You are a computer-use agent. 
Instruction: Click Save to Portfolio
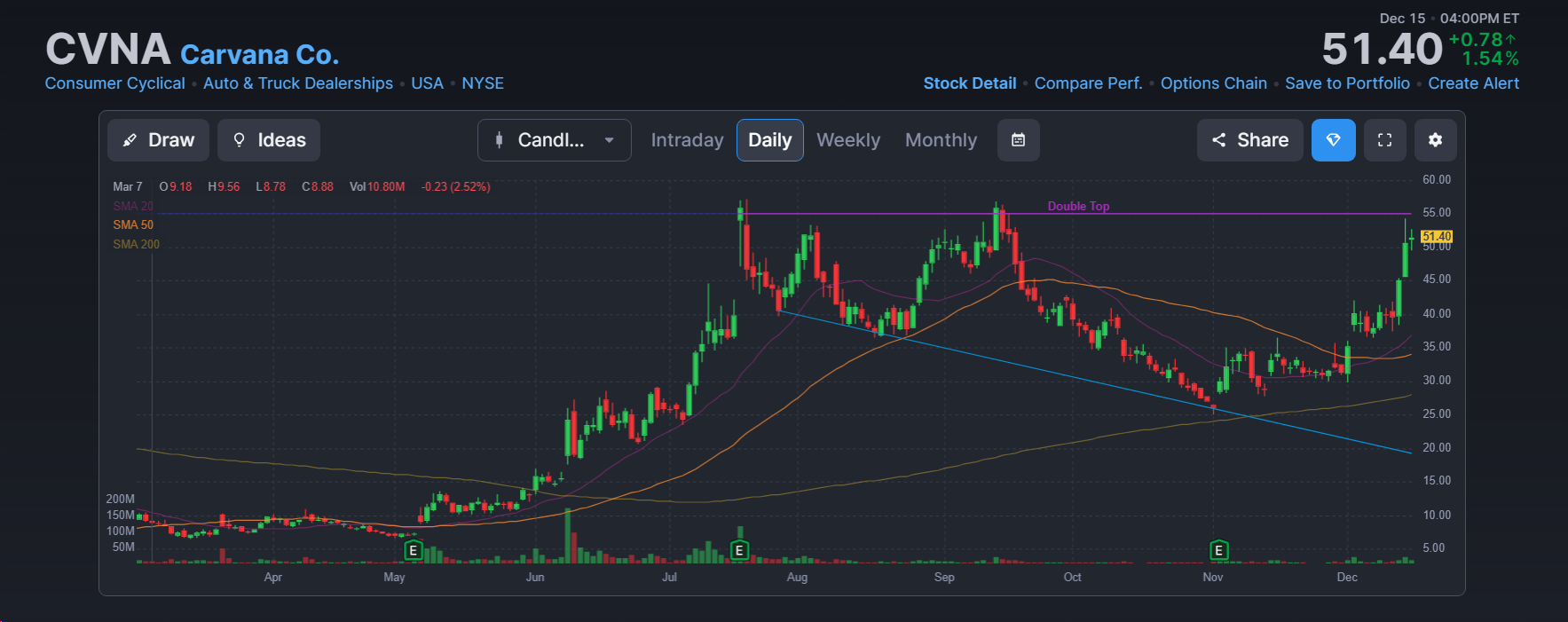pyautogui.click(x=1347, y=83)
